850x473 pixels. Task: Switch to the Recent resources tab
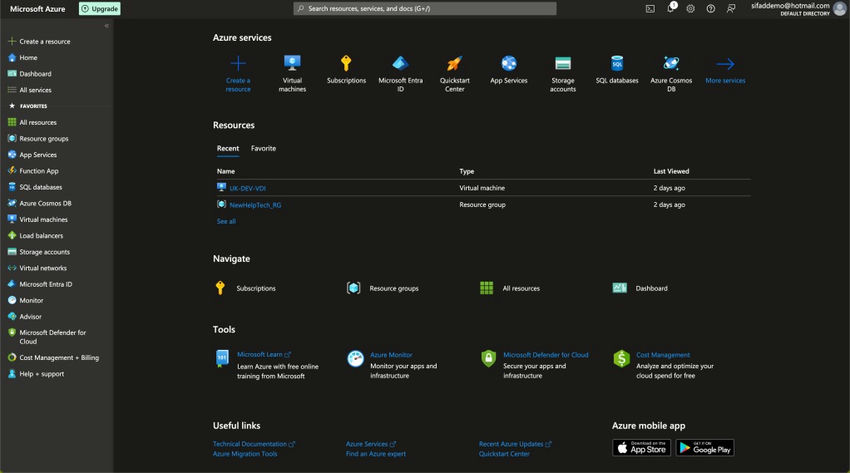tap(228, 148)
